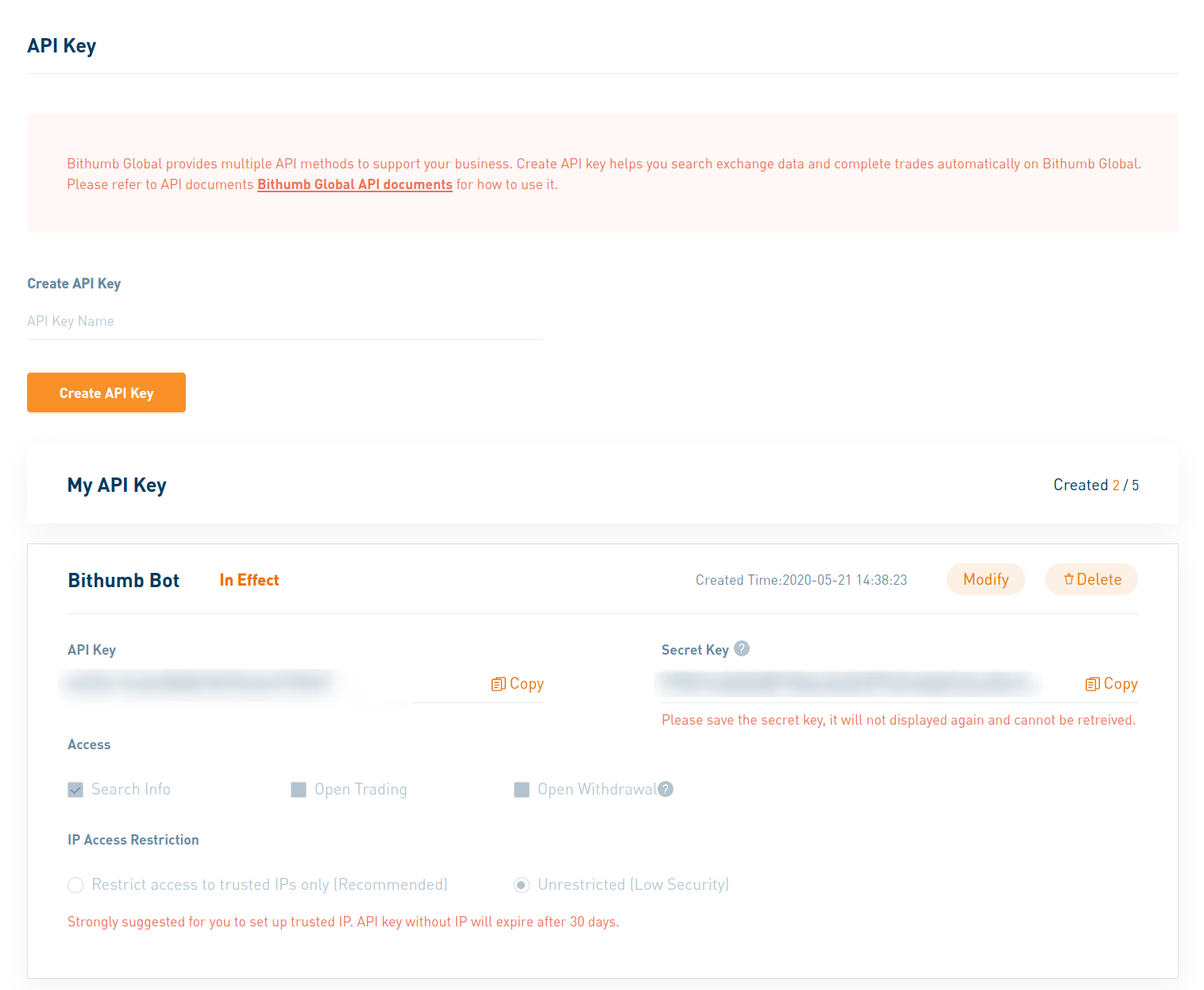The image size is (1204, 990).
Task: Click the Secret Key help question icon
Action: point(742,648)
